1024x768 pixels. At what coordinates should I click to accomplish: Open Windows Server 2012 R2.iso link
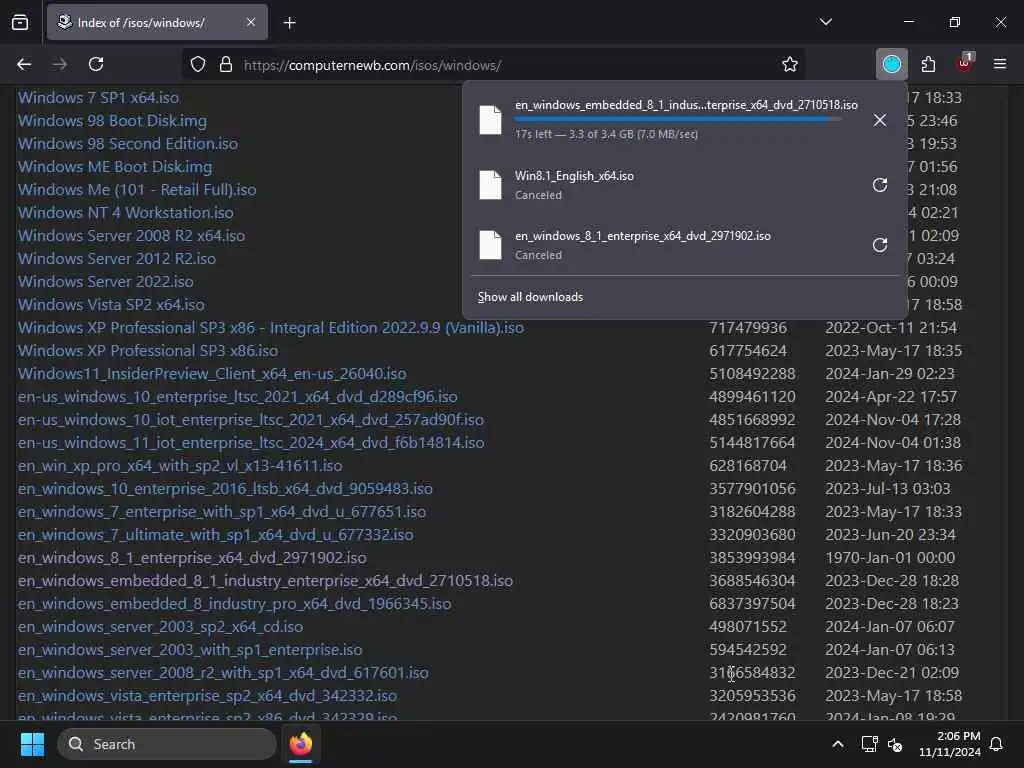[117, 259]
